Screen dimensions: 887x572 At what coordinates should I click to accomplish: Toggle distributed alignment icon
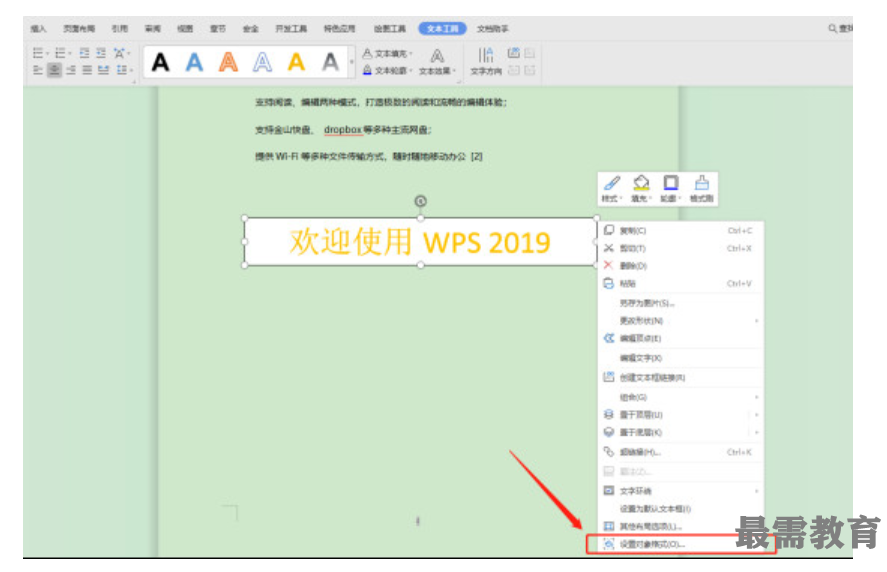104,70
